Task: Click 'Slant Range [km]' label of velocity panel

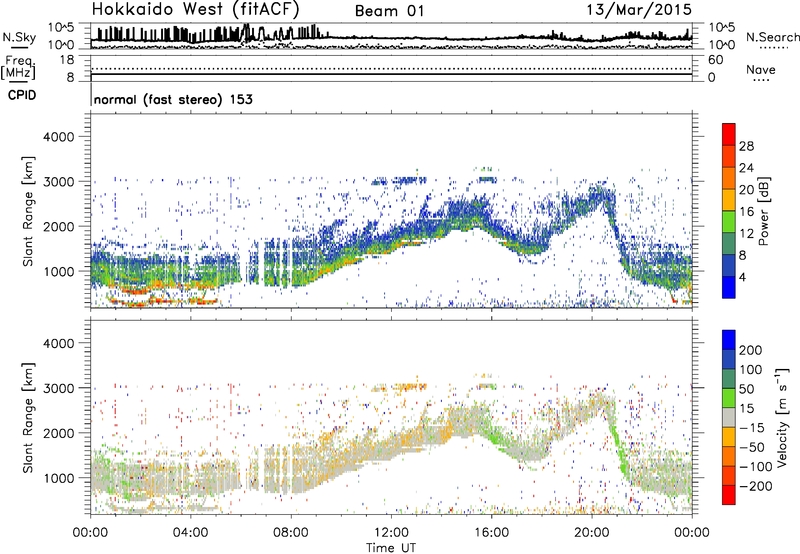Action: (x=28, y=418)
